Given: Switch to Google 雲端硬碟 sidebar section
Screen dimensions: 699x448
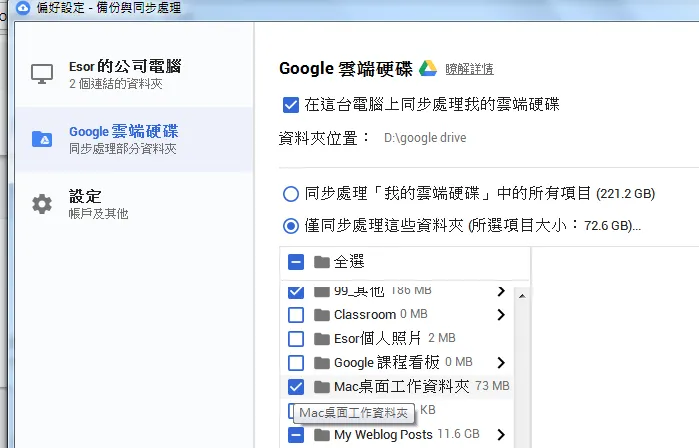Looking at the screenshot, I should point(134,139).
